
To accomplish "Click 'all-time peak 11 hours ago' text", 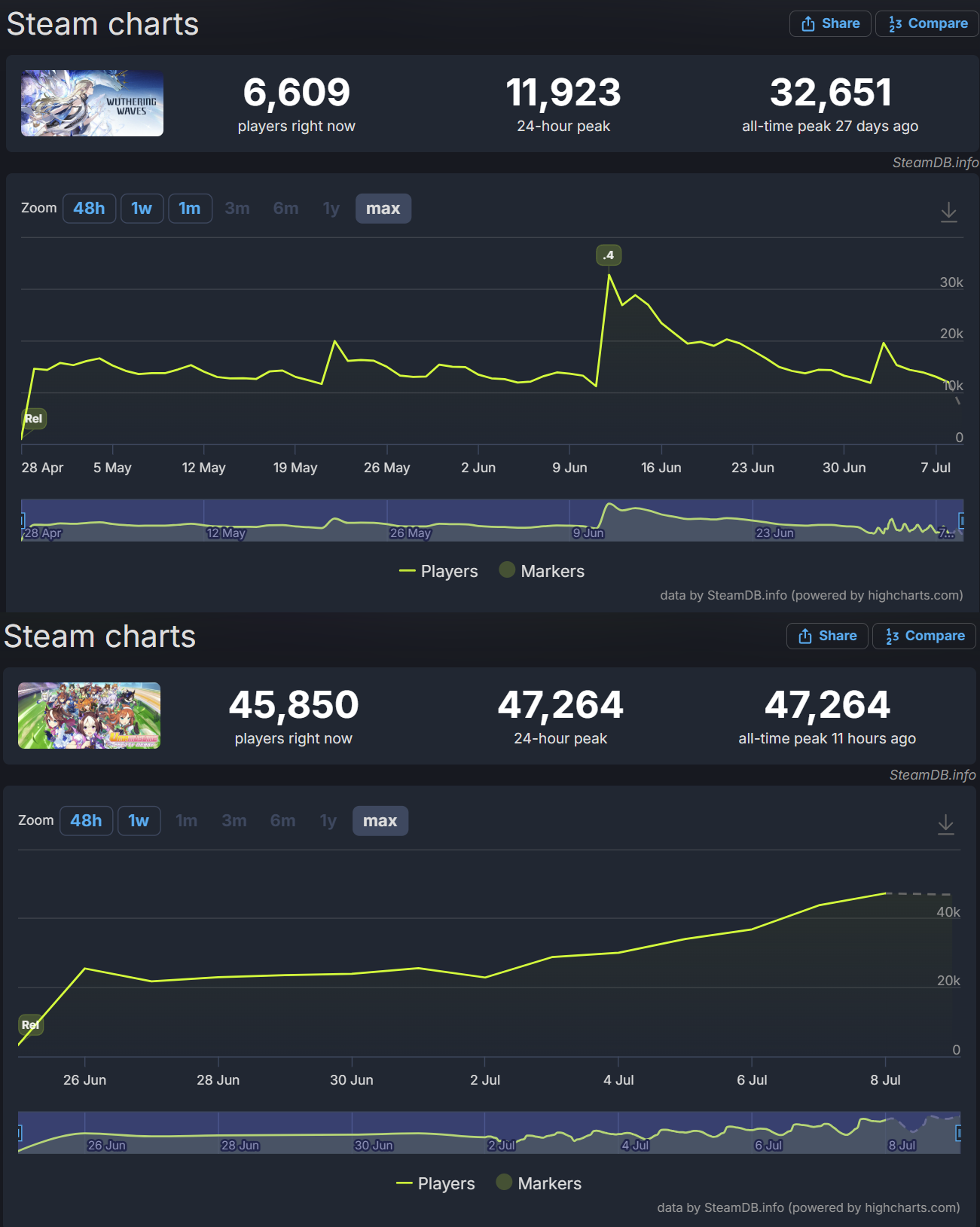I will point(827,739).
